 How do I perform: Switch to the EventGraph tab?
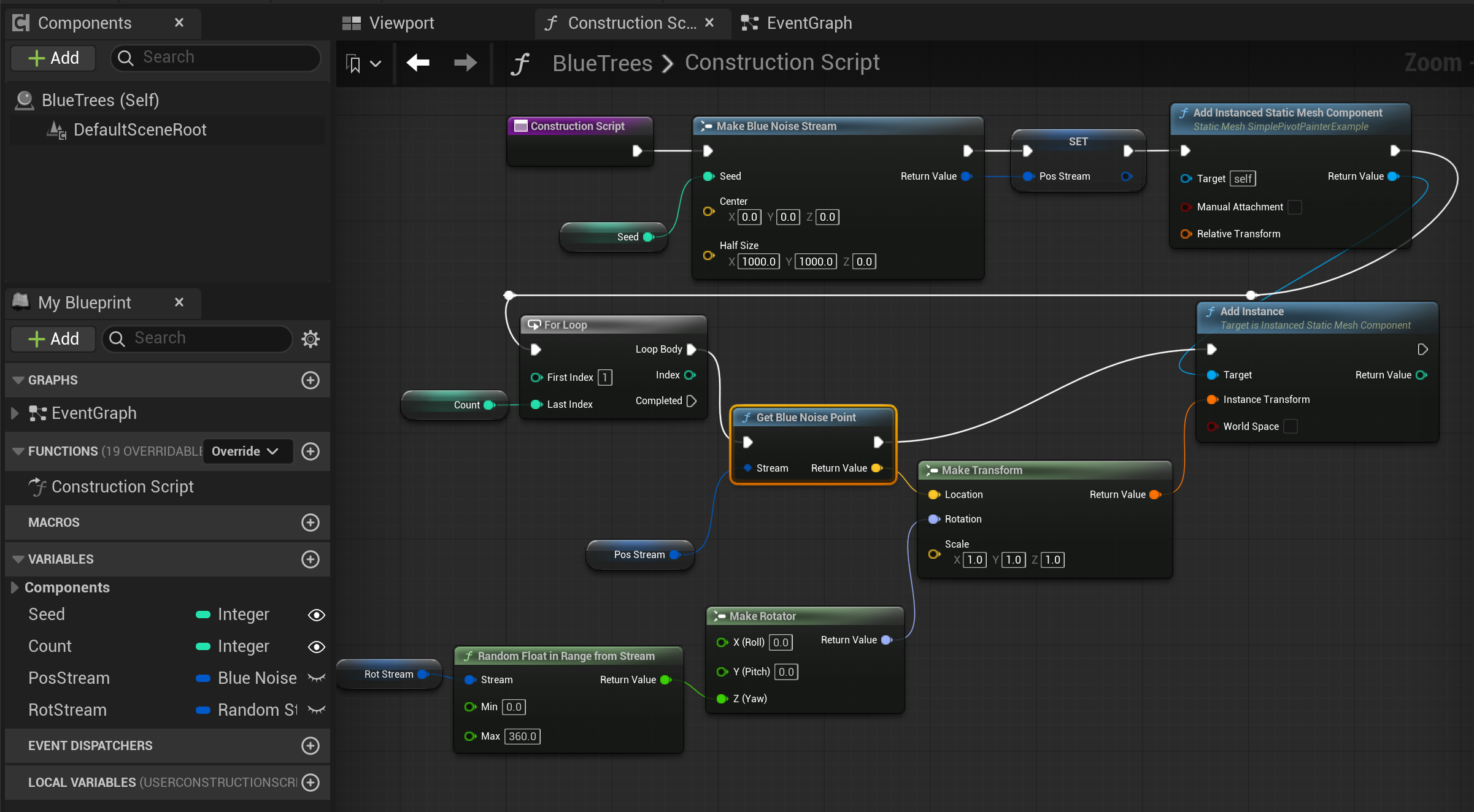coord(797,23)
